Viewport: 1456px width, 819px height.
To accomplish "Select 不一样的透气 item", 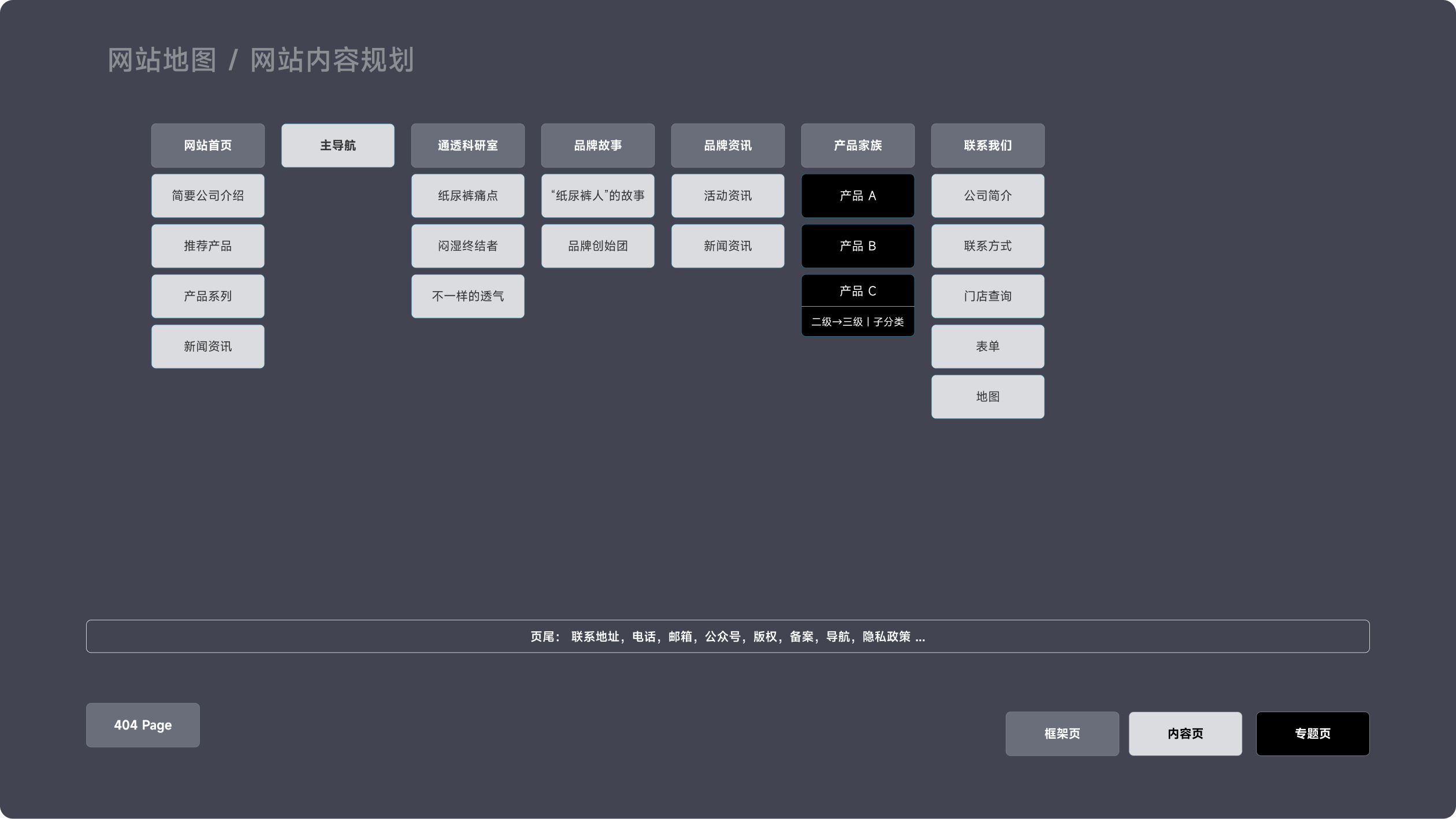I will [467, 296].
